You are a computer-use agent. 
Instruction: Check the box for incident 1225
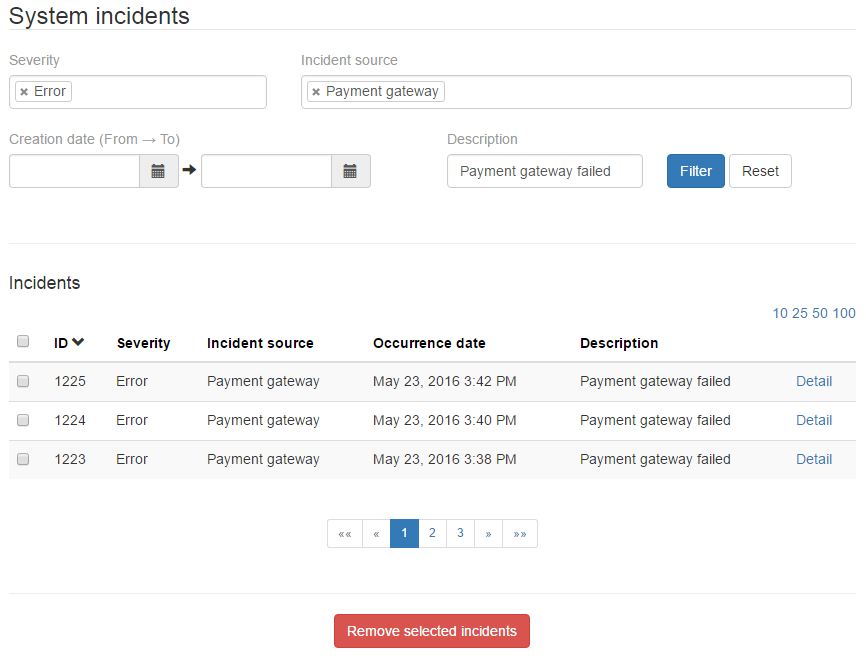[23, 381]
